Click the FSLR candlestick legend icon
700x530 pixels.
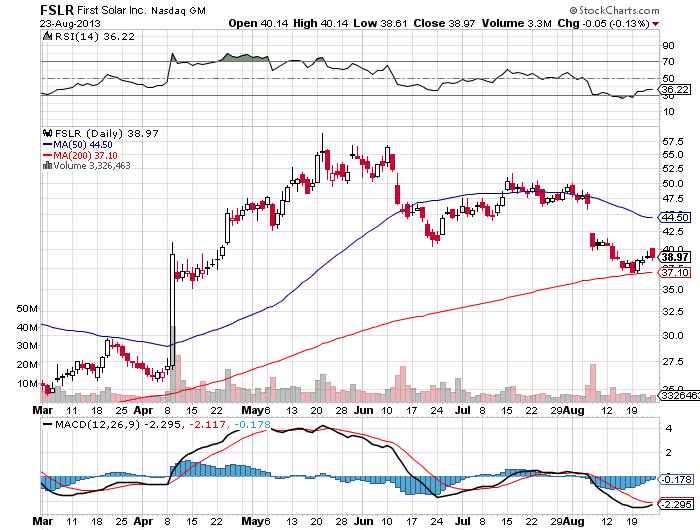click(47, 133)
